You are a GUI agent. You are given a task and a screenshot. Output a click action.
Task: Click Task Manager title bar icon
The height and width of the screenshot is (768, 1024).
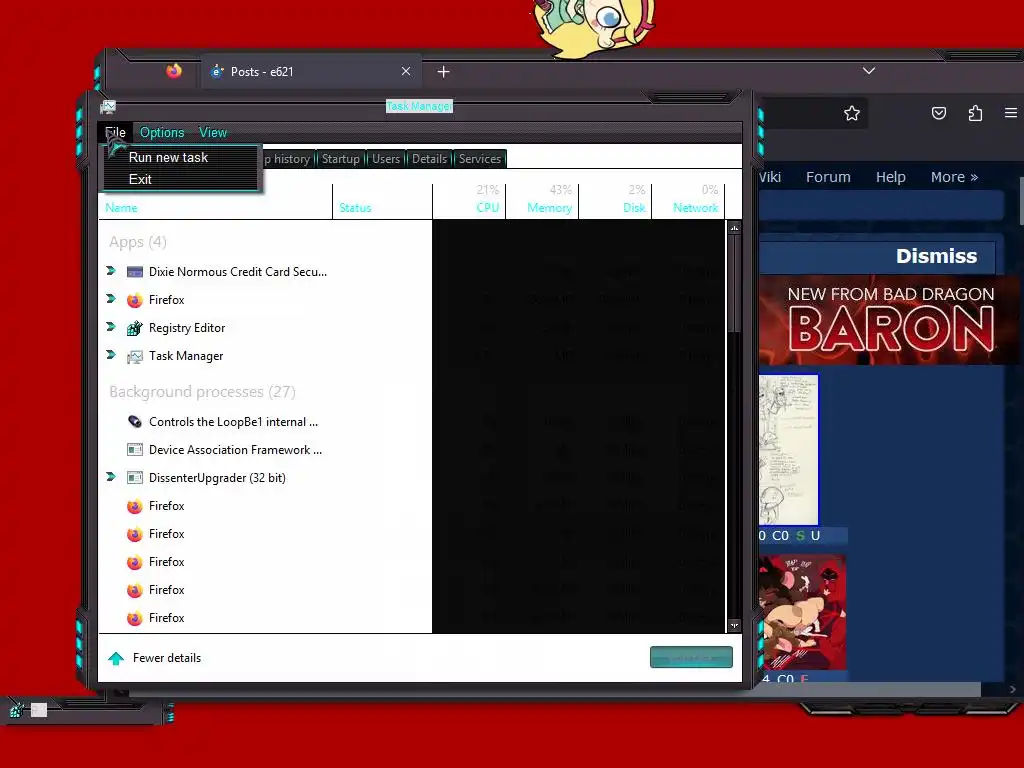click(108, 106)
